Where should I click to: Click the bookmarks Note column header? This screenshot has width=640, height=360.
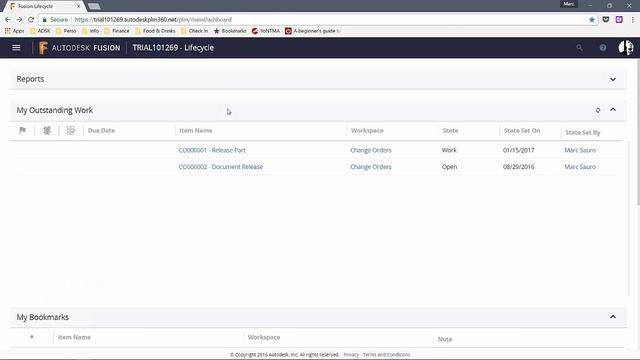pyautogui.click(x=445, y=339)
